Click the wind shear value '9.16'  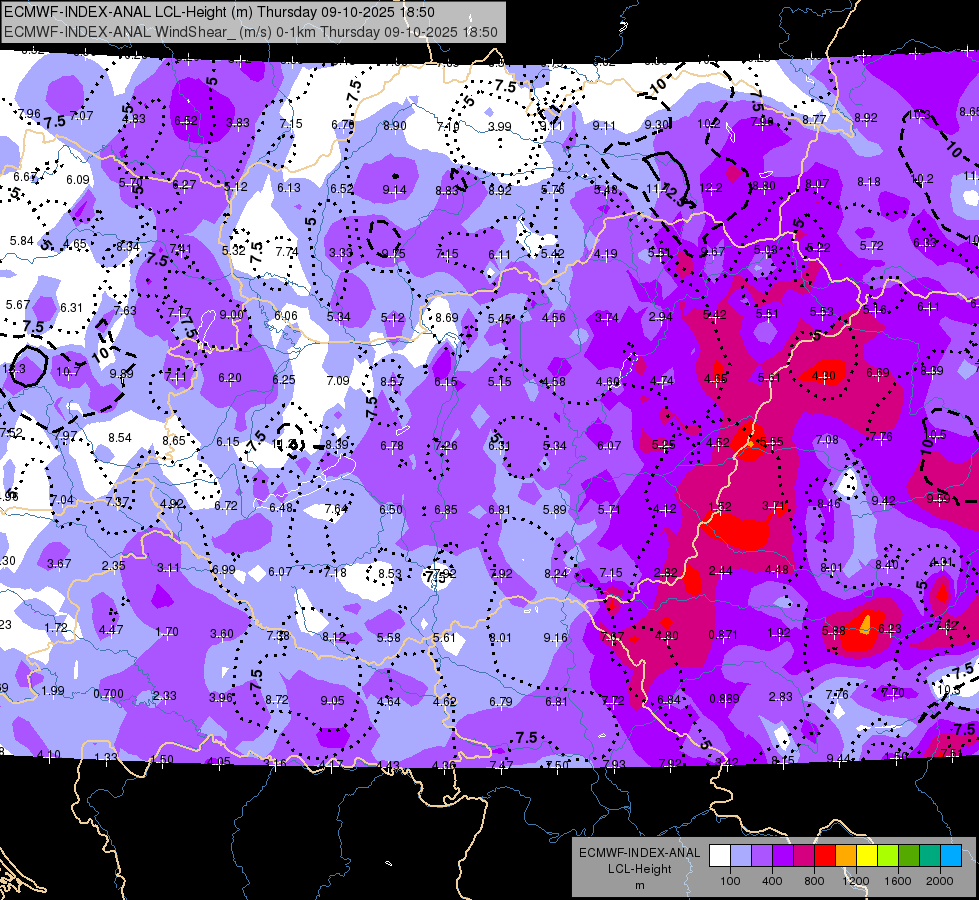tap(556, 638)
